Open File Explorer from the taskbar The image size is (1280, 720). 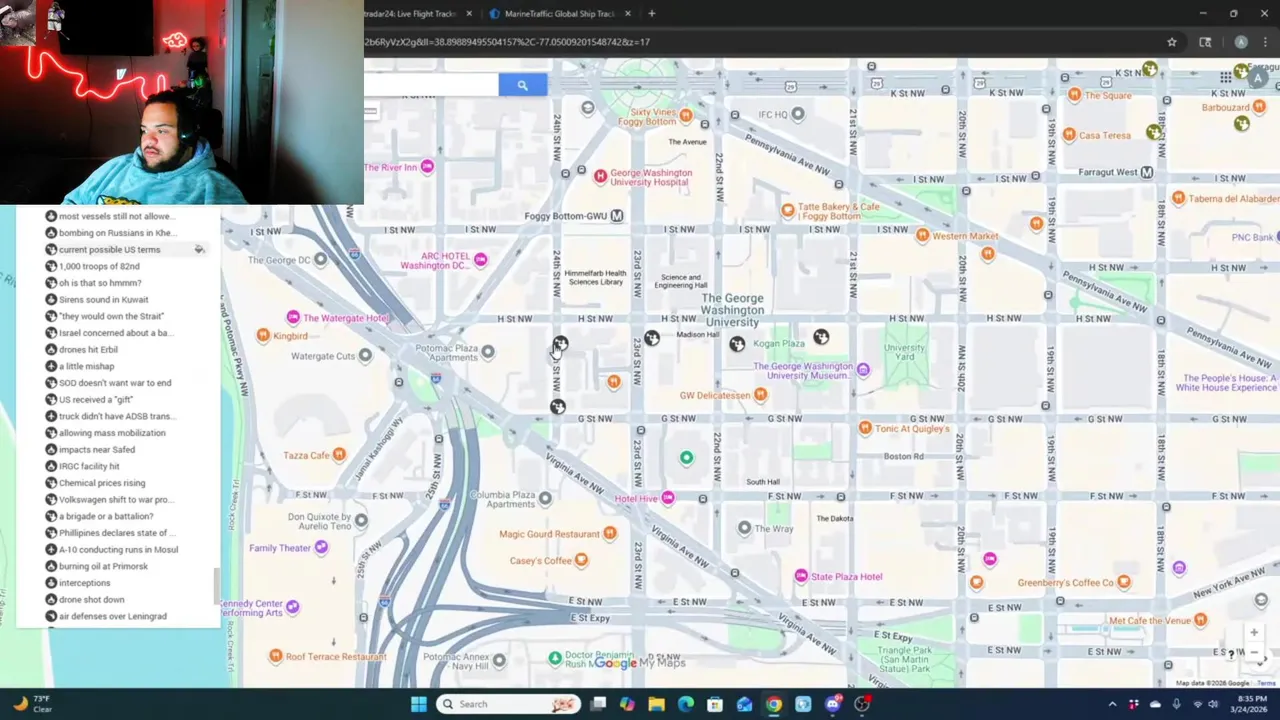(x=656, y=704)
